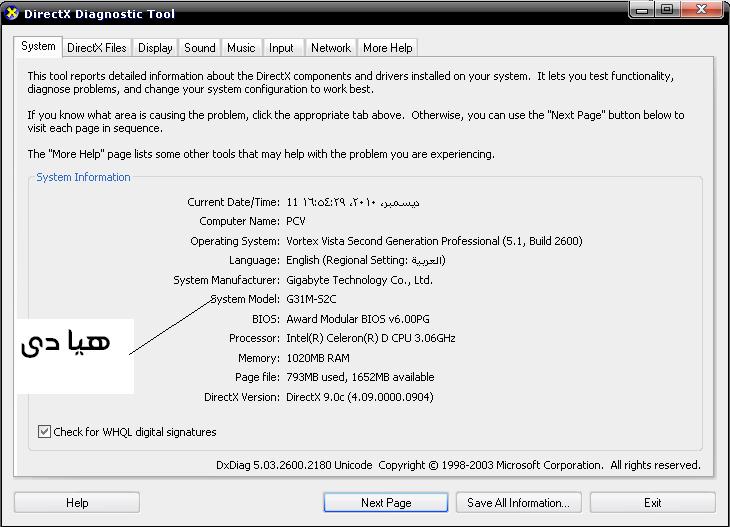The width and height of the screenshot is (730, 527).
Task: Go to the Network tab
Action: (331, 48)
